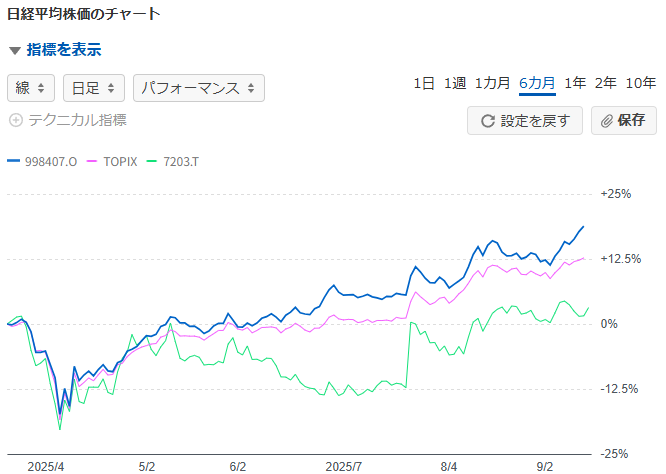Show the 1年 chart range
This screenshot has width=666, height=474.
575,84
